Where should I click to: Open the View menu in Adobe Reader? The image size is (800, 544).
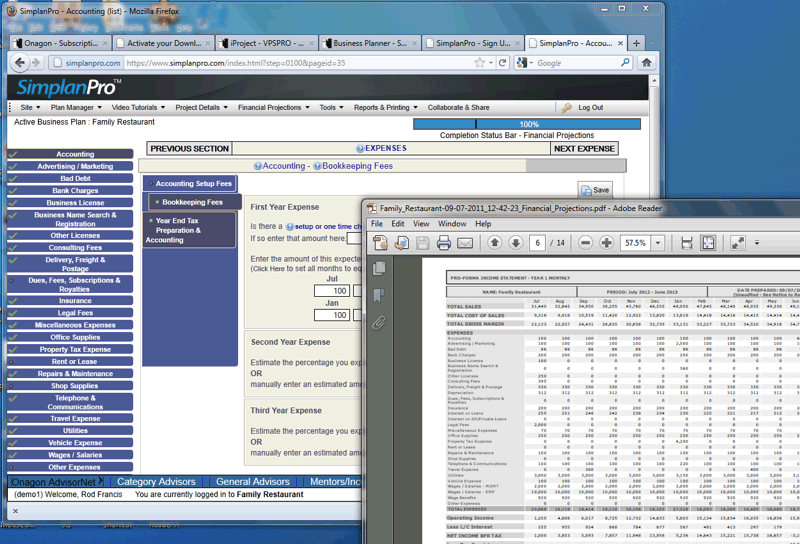point(421,224)
